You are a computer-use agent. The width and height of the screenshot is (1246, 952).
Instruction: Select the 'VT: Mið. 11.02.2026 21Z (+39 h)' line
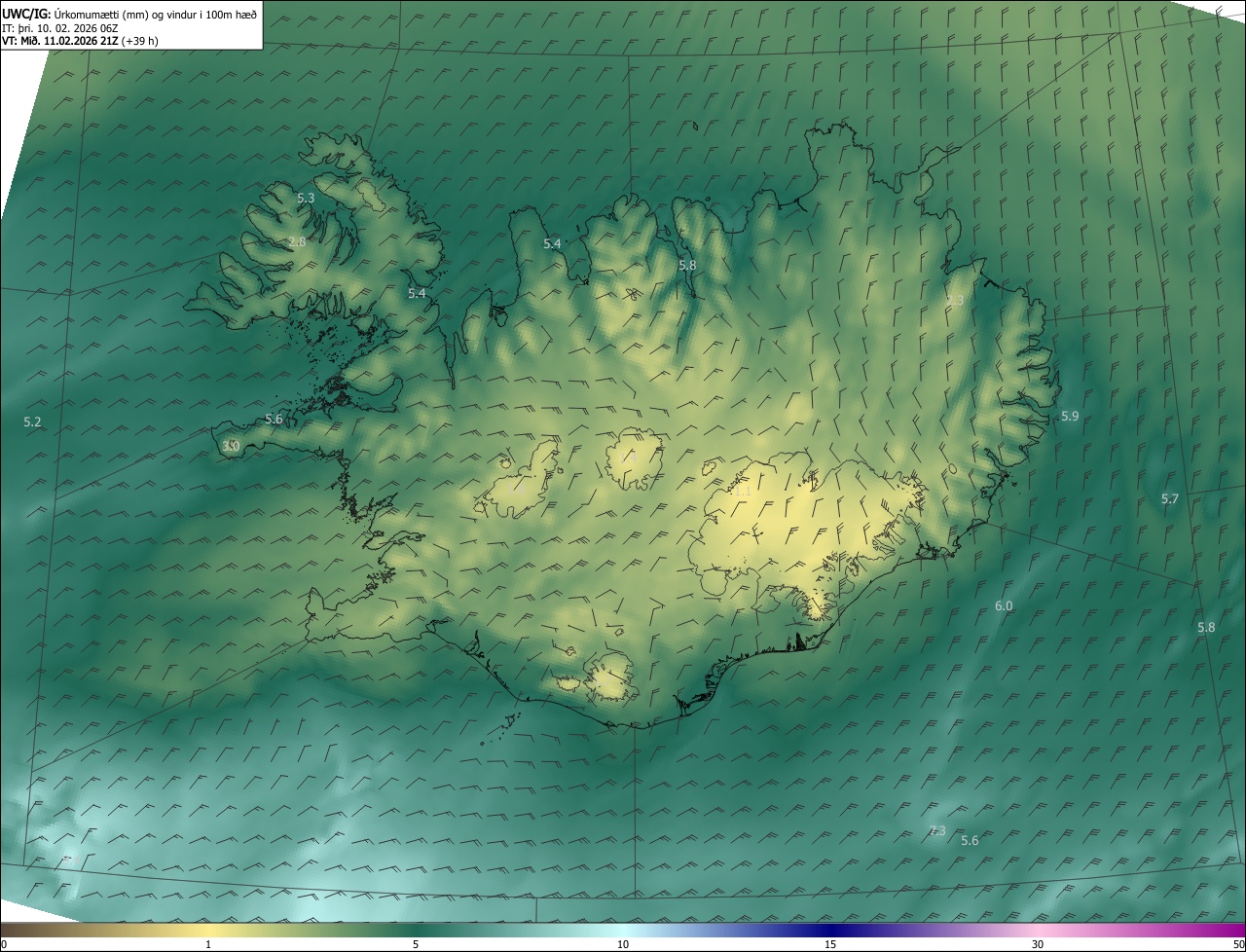80,41
